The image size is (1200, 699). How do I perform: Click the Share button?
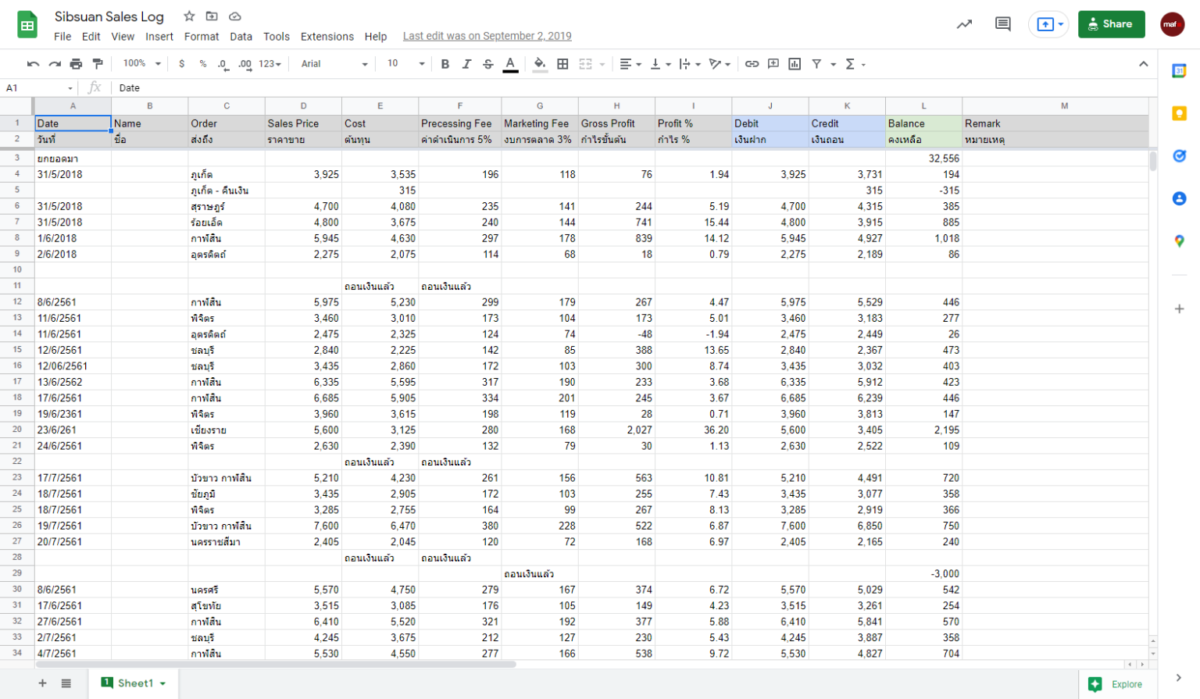pyautogui.click(x=1111, y=23)
